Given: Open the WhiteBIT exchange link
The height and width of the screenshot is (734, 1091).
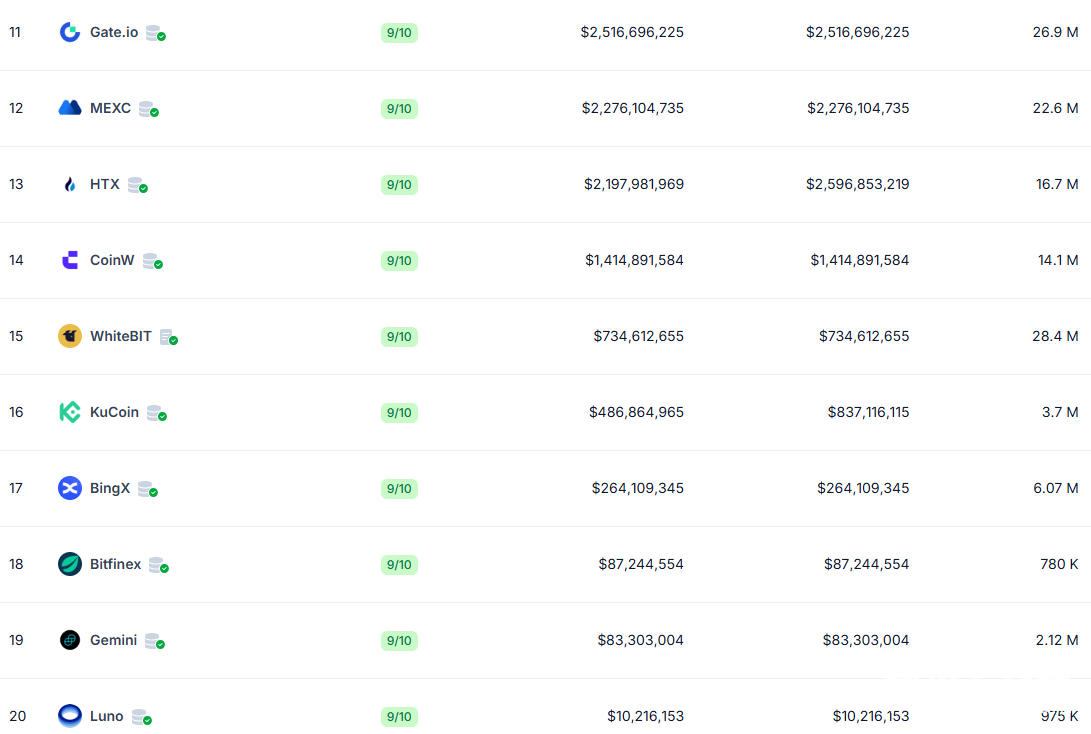Looking at the screenshot, I should pos(121,336).
